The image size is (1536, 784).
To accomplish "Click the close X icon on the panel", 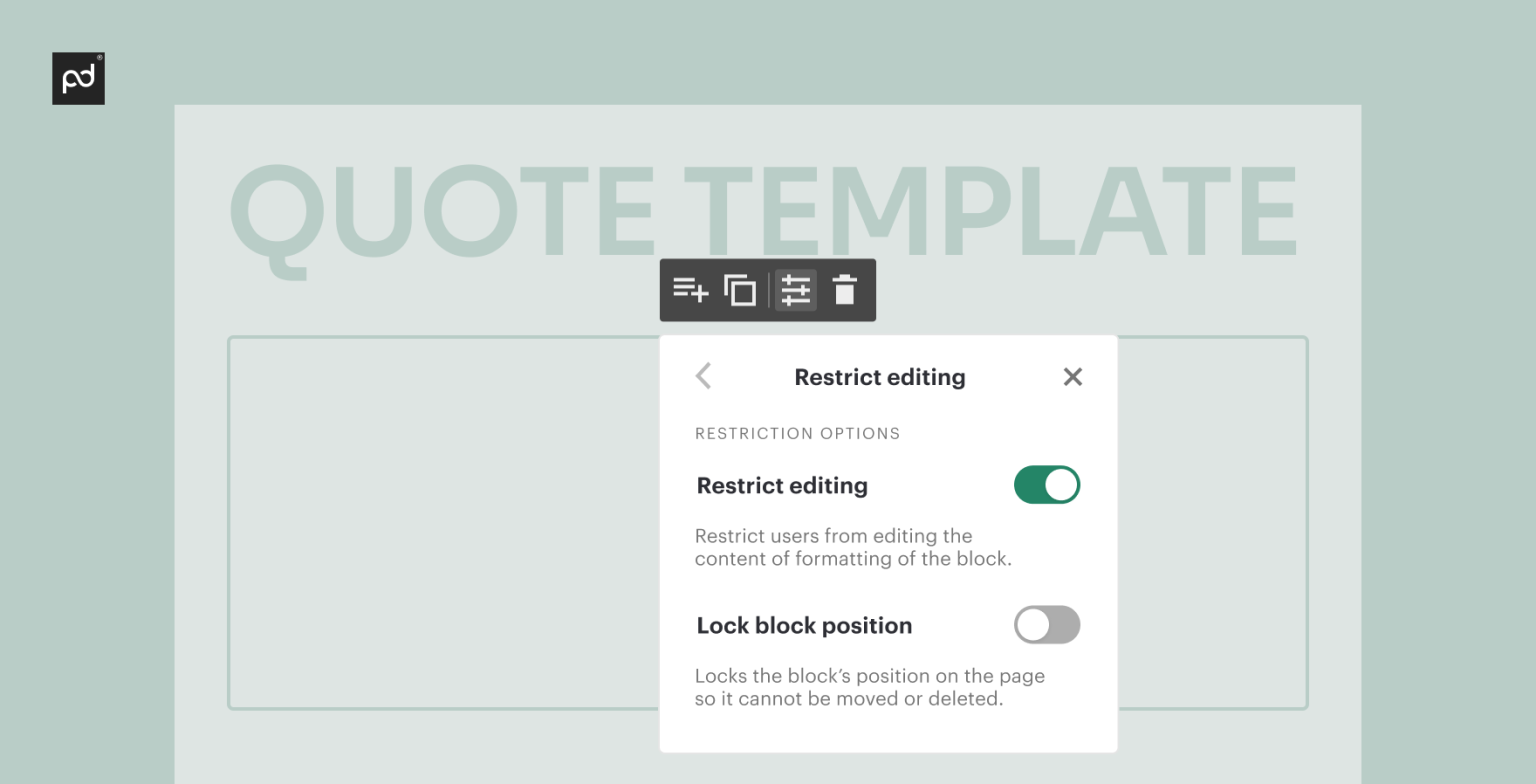I will pyautogui.click(x=1072, y=377).
